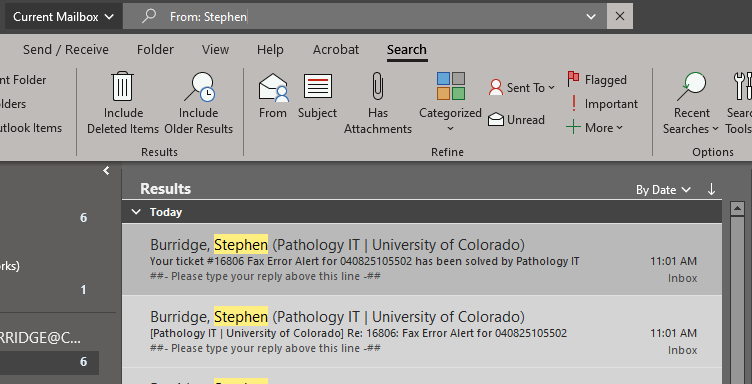Open the ticket #16806 solved email
752x384 pixels.
click(x=422, y=259)
